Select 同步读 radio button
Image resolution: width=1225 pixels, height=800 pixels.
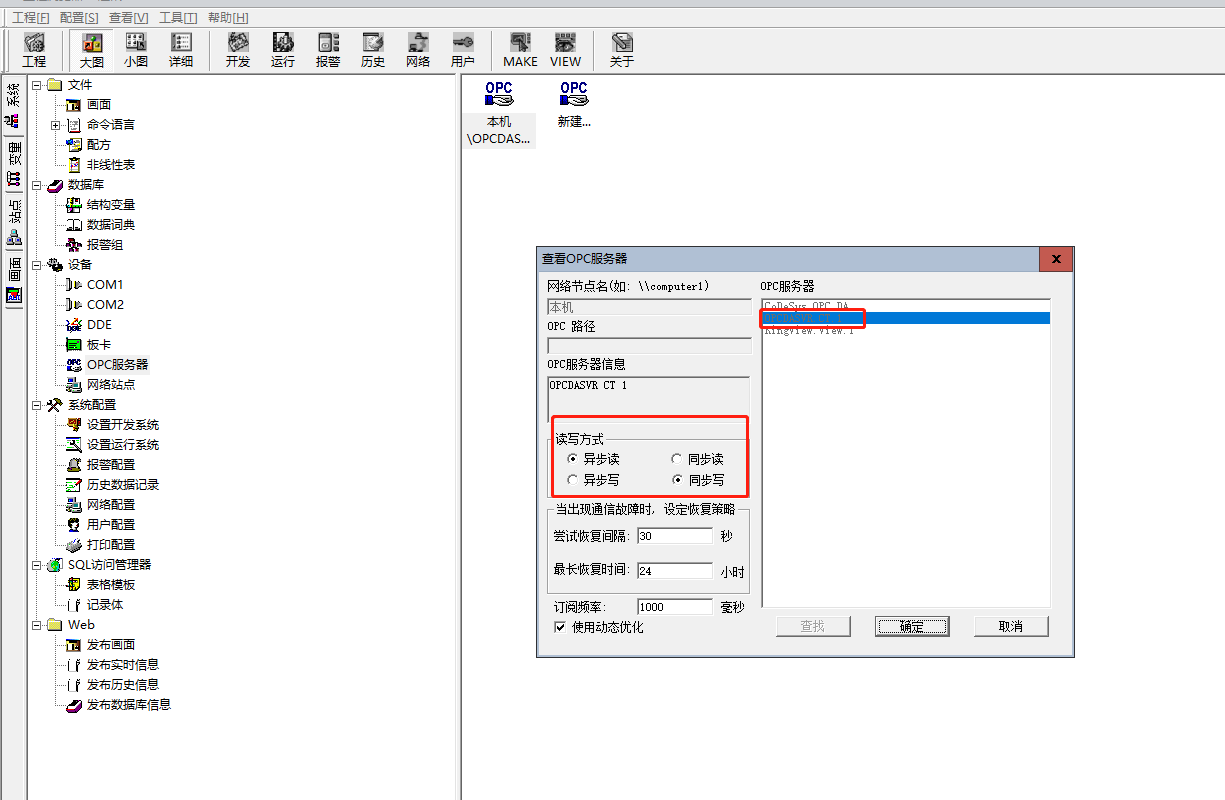point(676,459)
